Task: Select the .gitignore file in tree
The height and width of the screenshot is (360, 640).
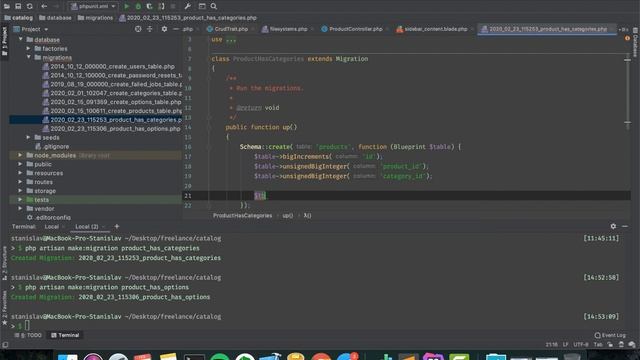Action: click(52, 146)
